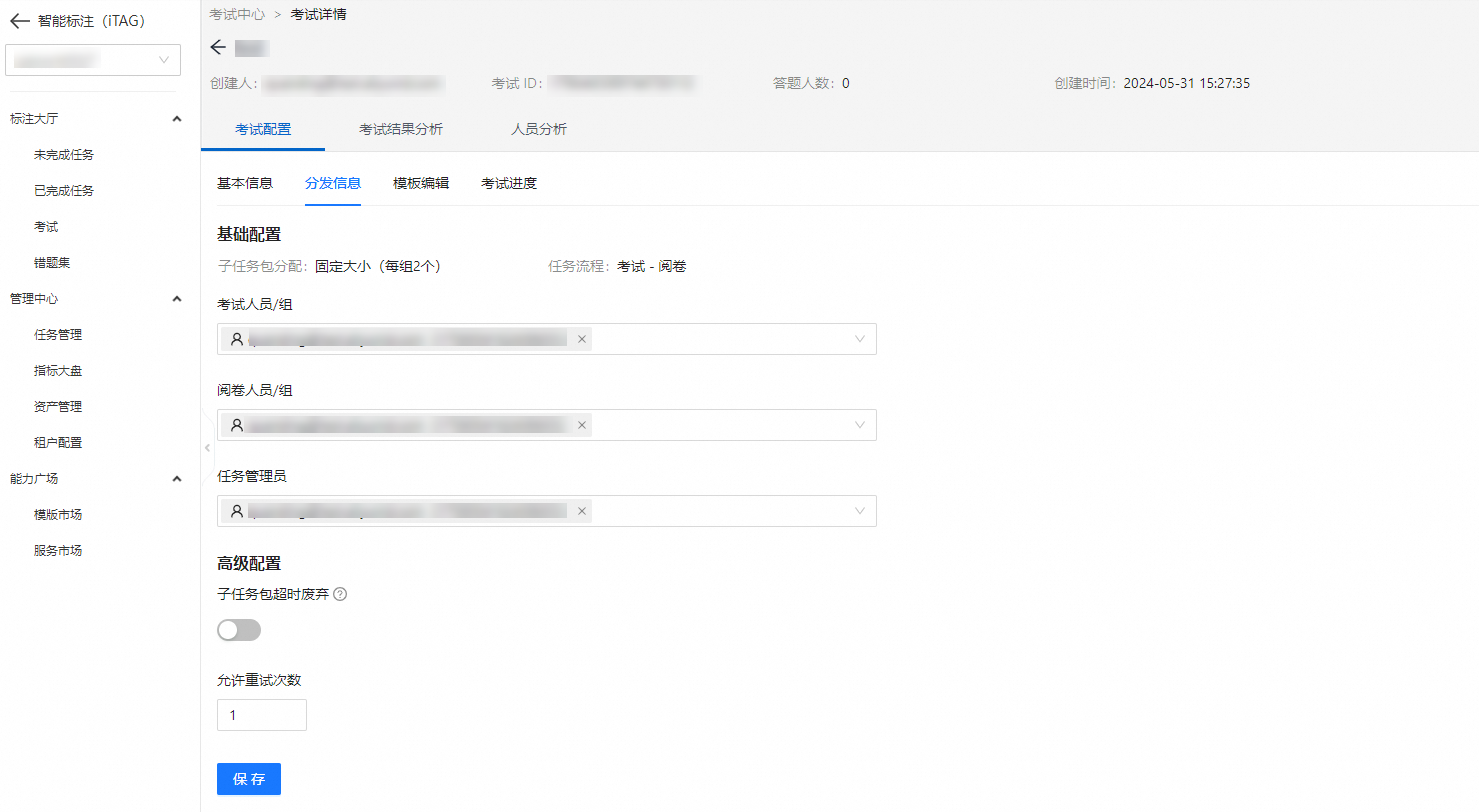Open 租户配置 in the sidebar

[58, 443]
